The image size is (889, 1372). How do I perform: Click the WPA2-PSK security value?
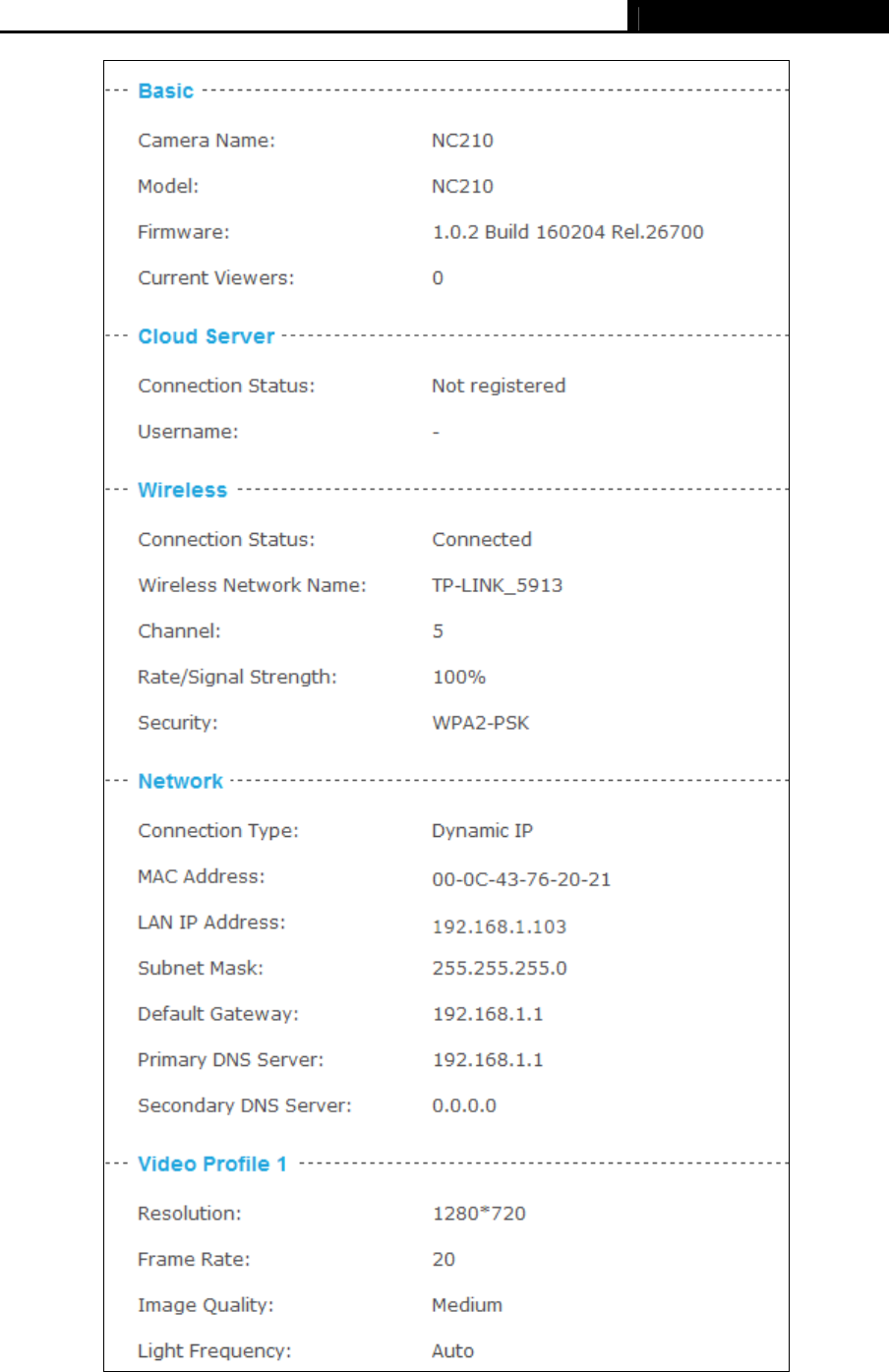click(480, 723)
